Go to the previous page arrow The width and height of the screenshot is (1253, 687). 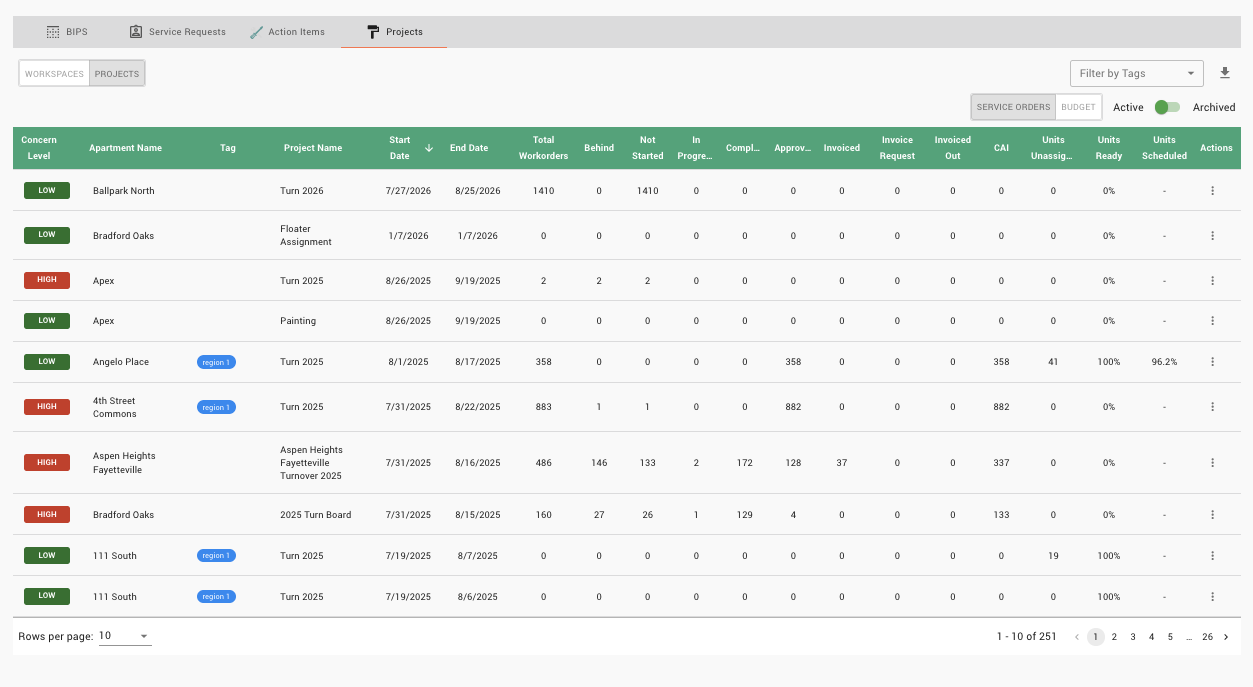[x=1077, y=636]
